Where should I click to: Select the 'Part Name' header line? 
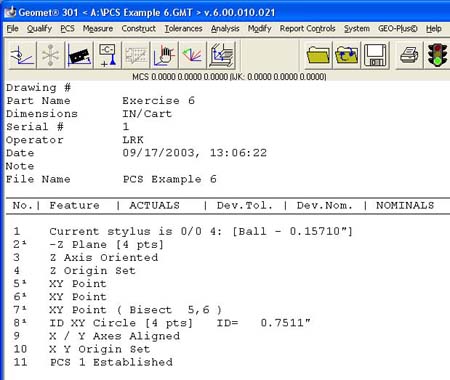[x=38, y=101]
